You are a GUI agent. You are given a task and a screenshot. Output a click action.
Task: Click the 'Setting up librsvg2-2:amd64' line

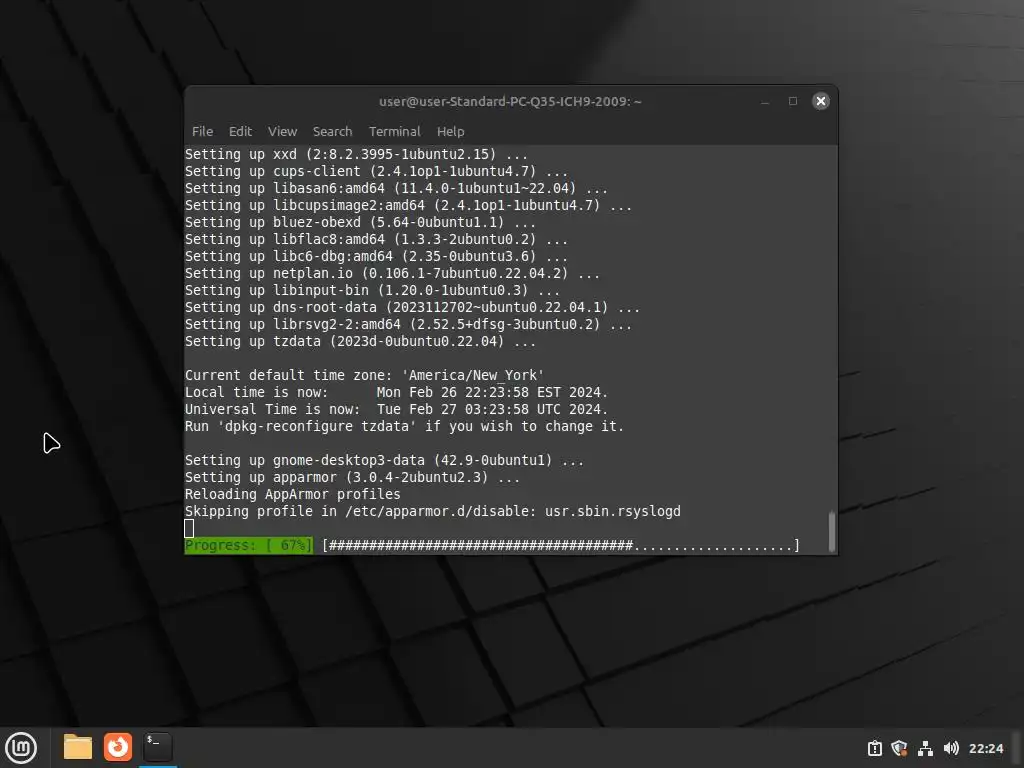point(408,325)
